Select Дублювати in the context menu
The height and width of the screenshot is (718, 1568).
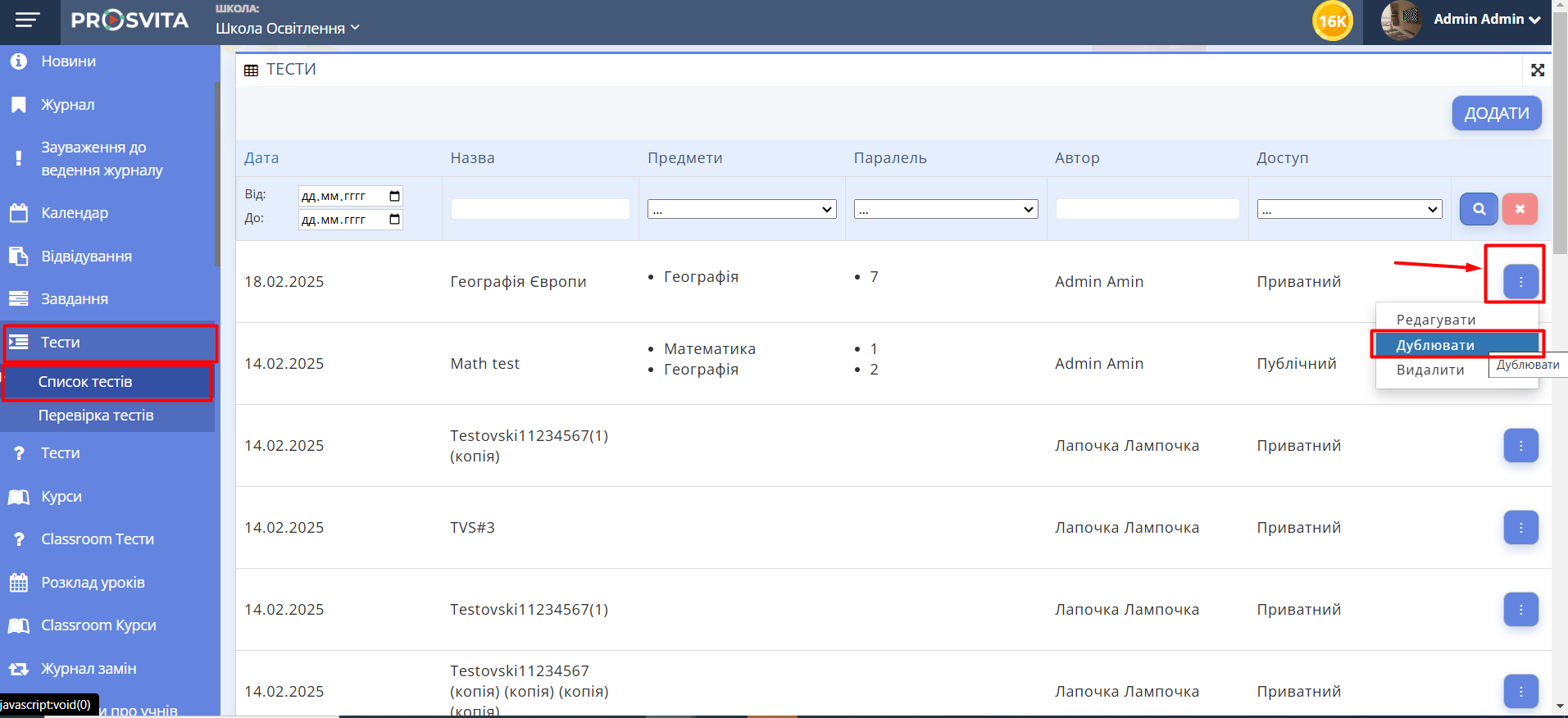point(1435,345)
